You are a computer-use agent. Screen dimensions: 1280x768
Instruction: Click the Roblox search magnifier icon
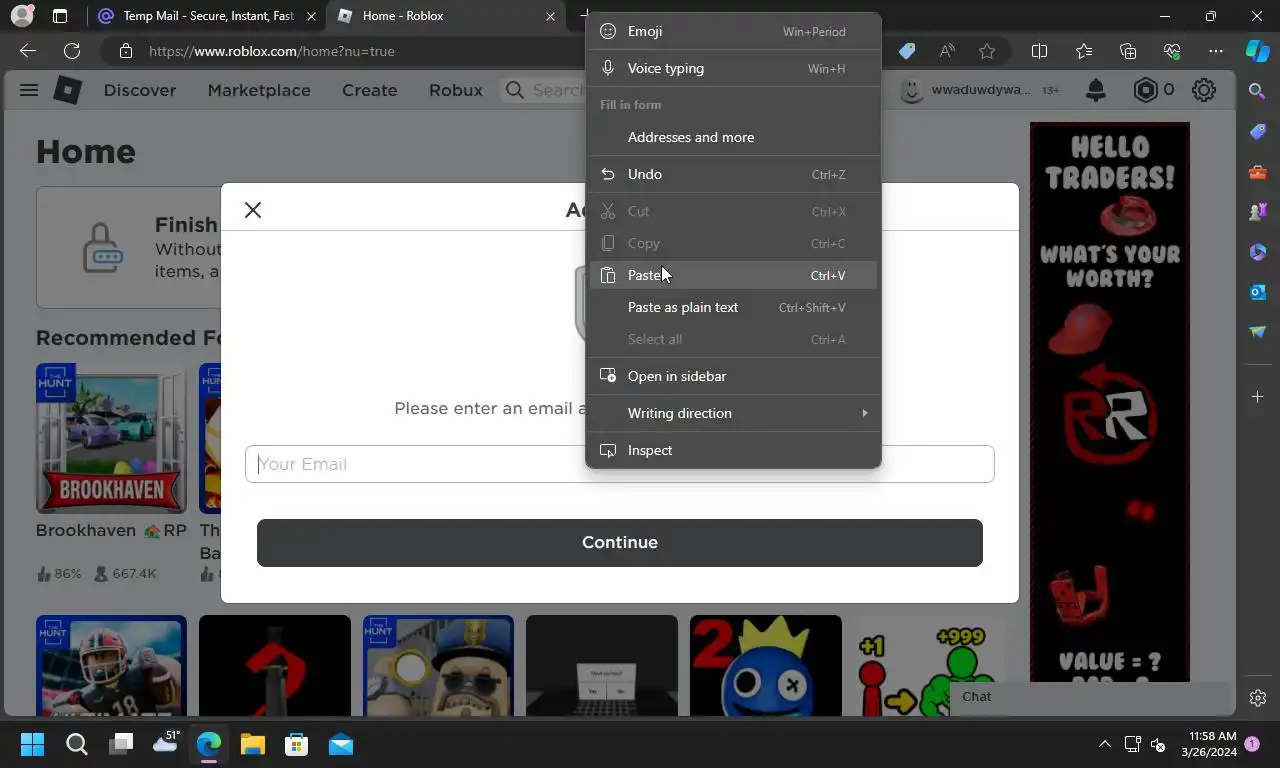pyautogui.click(x=515, y=90)
